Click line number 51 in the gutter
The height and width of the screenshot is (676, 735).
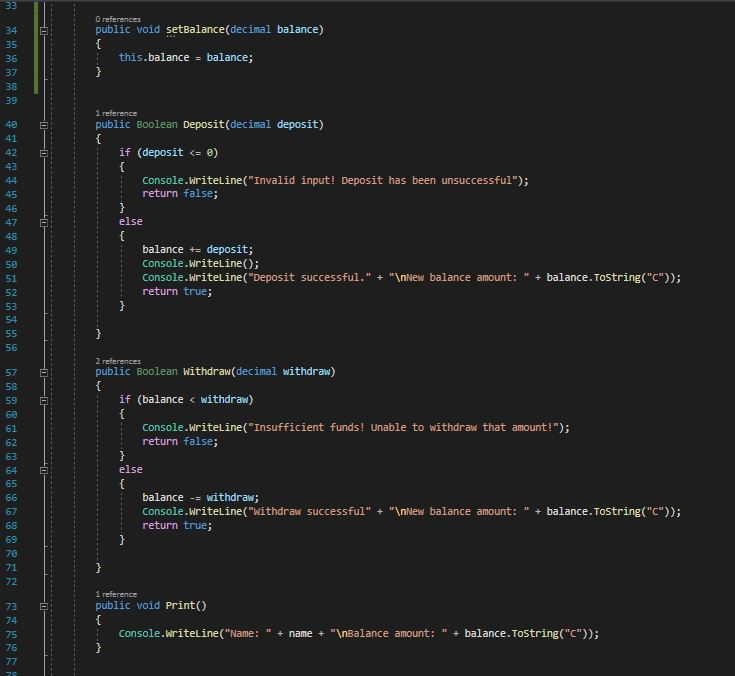(11, 279)
